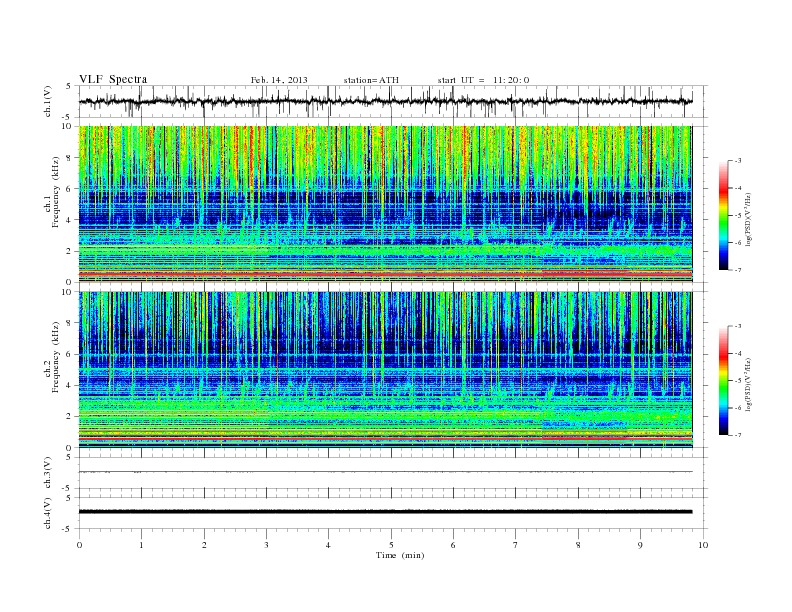792x612 pixels.
Task: Click the "5" tick on the time axis
Action: (391, 545)
